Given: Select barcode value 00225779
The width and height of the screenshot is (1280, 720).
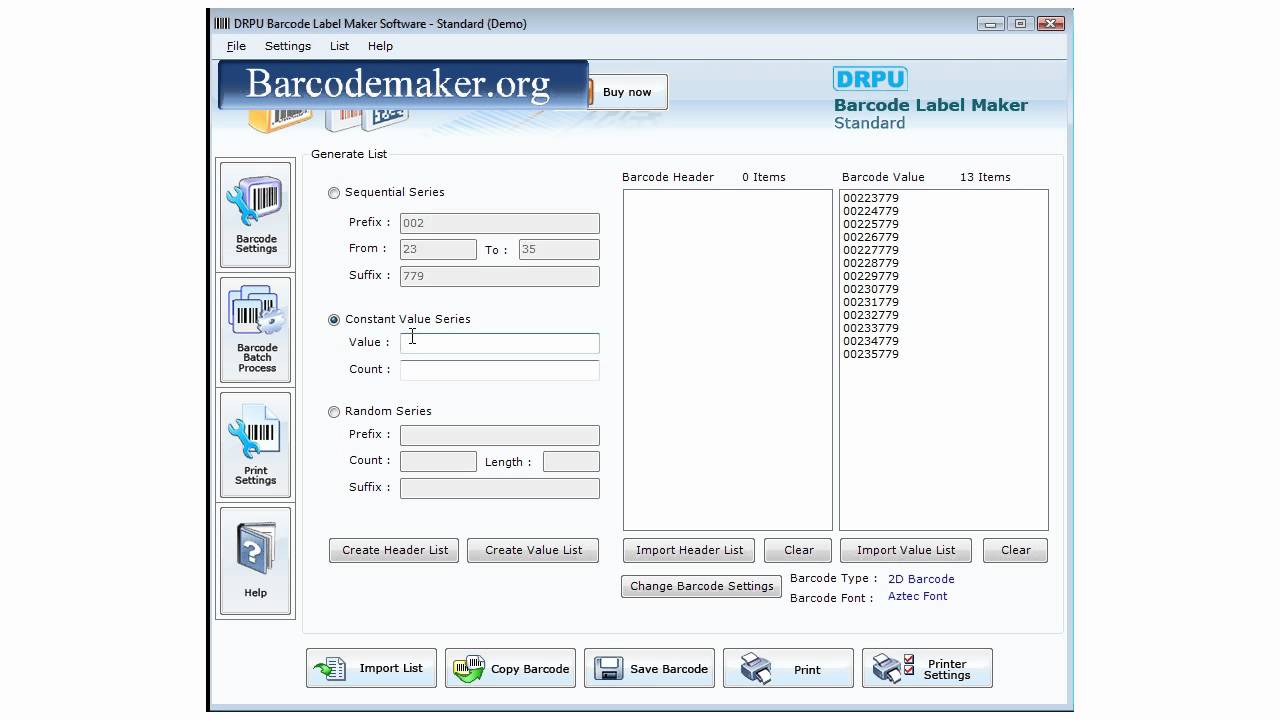Looking at the screenshot, I should (x=871, y=224).
